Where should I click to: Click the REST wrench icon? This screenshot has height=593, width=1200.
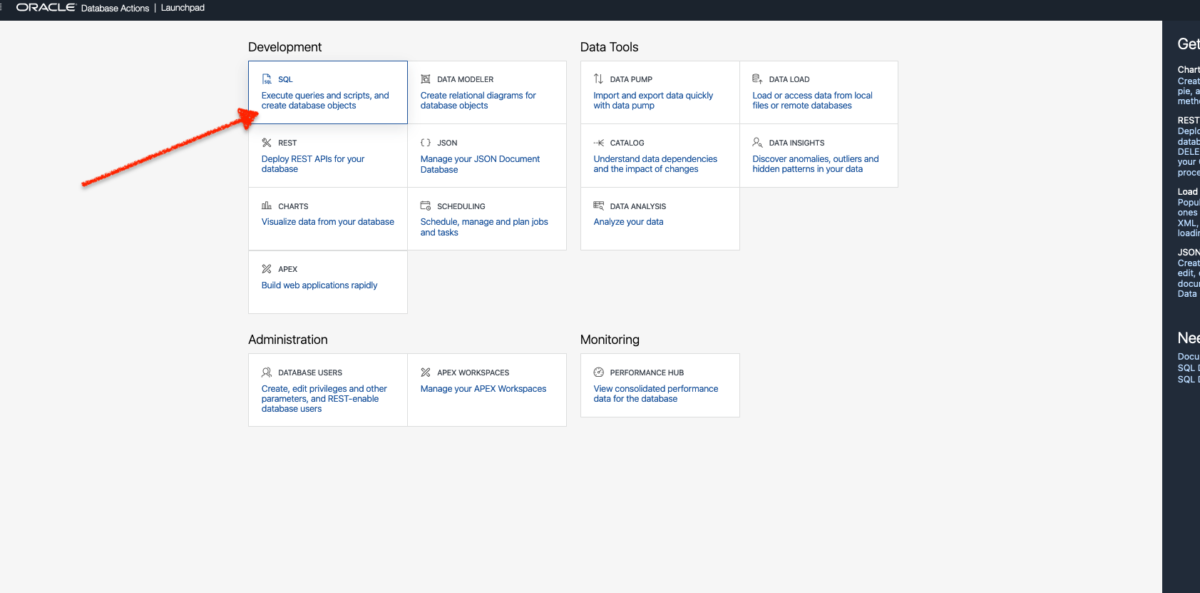click(266, 142)
